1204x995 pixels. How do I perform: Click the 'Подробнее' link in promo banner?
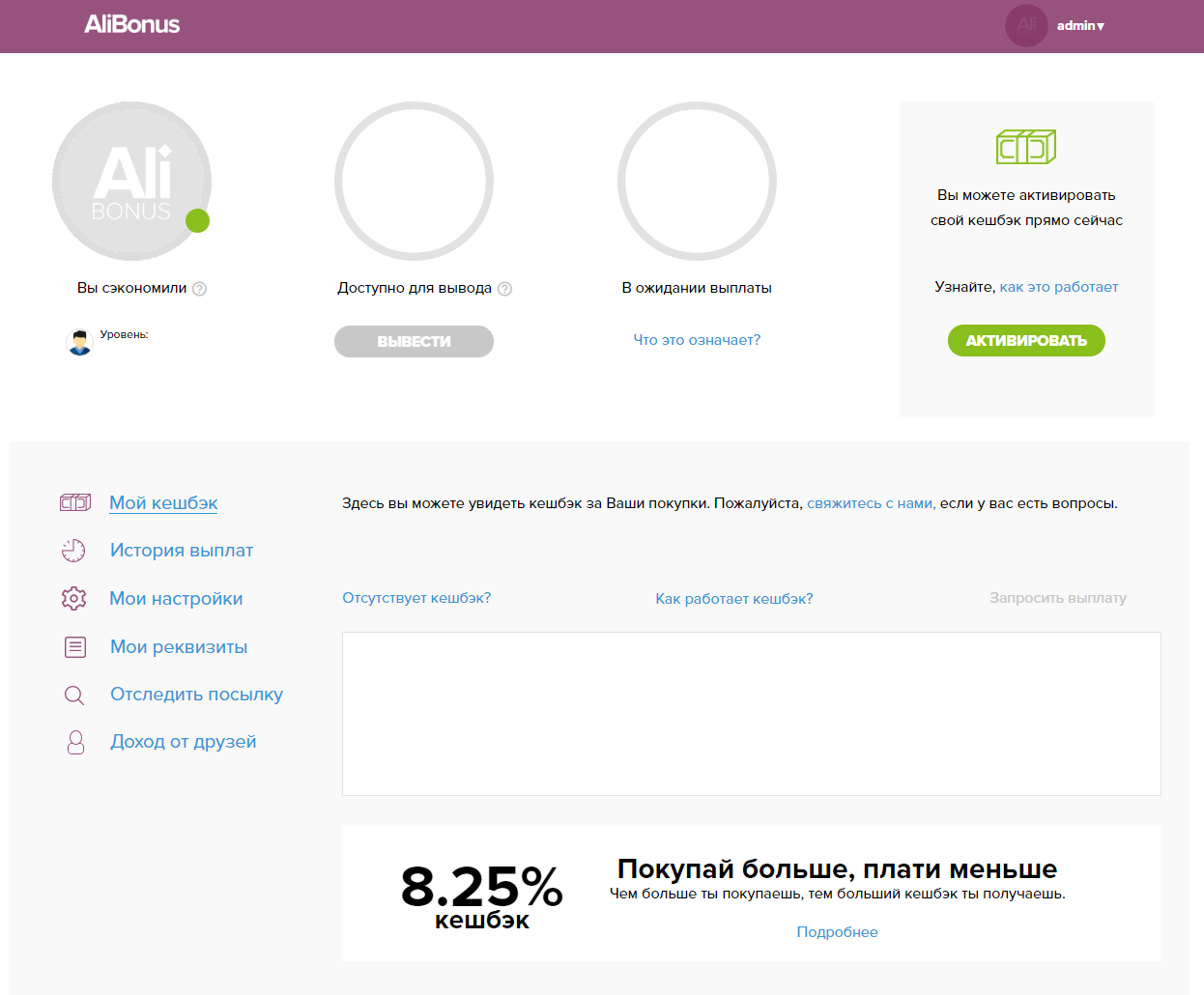coord(838,932)
